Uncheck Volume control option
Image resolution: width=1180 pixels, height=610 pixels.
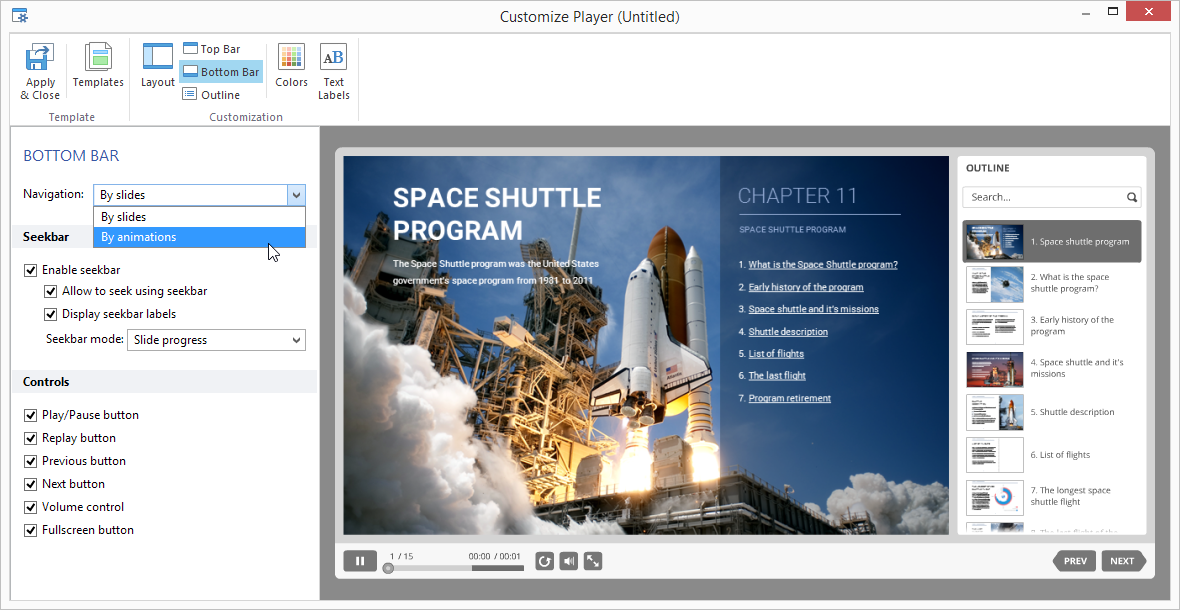pos(30,507)
